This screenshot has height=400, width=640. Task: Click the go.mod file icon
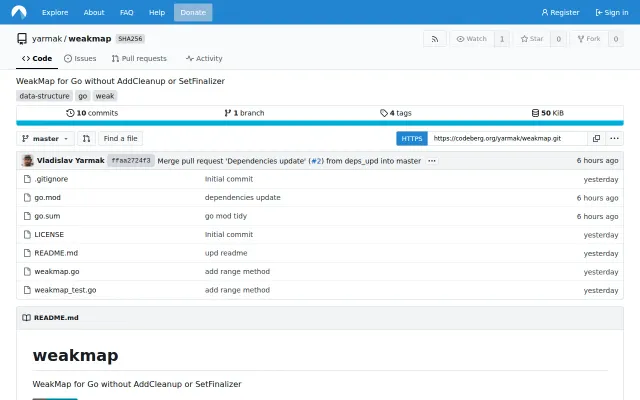coord(27,198)
